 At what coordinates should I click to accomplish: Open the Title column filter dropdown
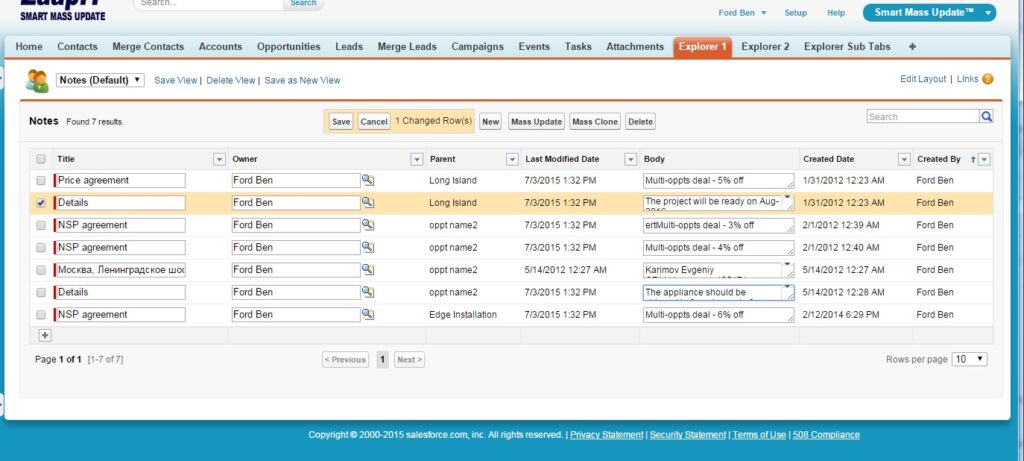point(219,159)
